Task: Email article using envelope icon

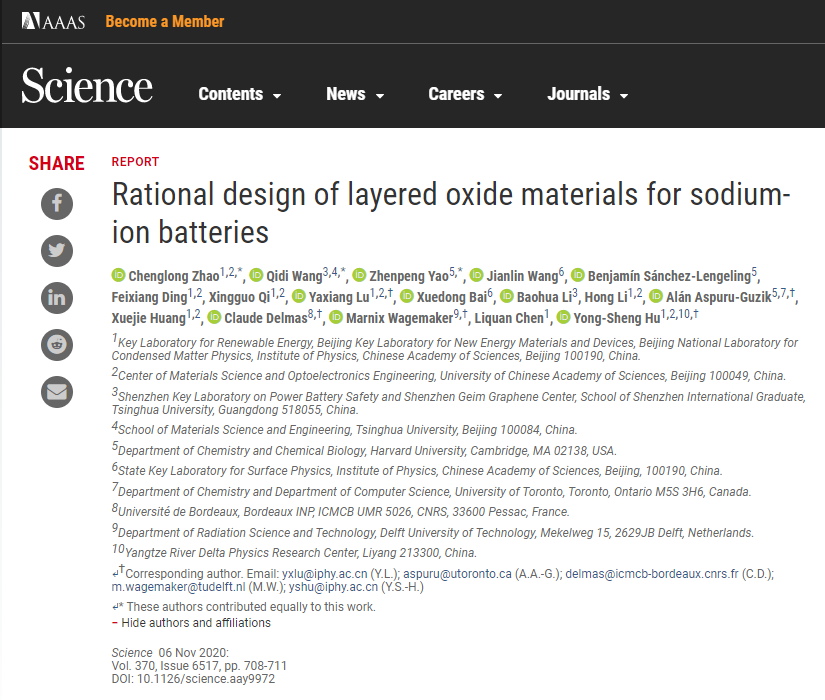Action: (x=57, y=390)
